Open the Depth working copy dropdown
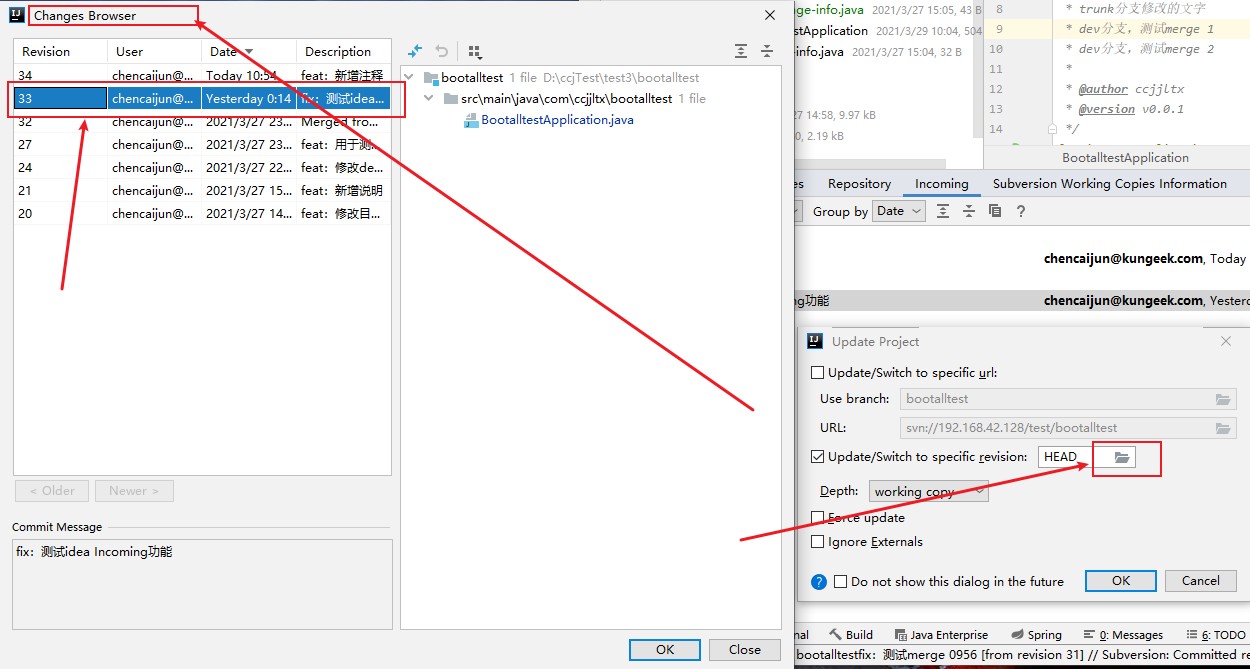Screen dimensions: 1250x669 [x=928, y=491]
